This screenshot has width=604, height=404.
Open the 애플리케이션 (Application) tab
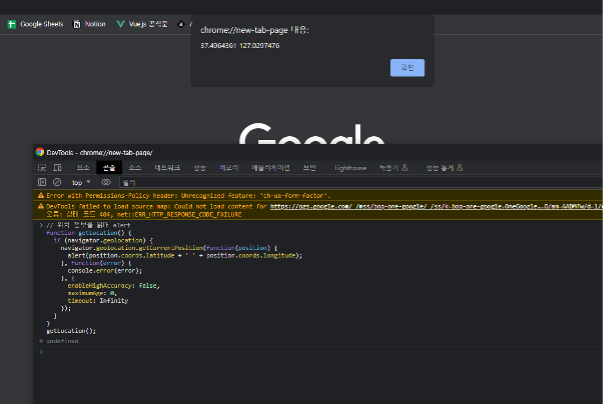click(x=270, y=168)
